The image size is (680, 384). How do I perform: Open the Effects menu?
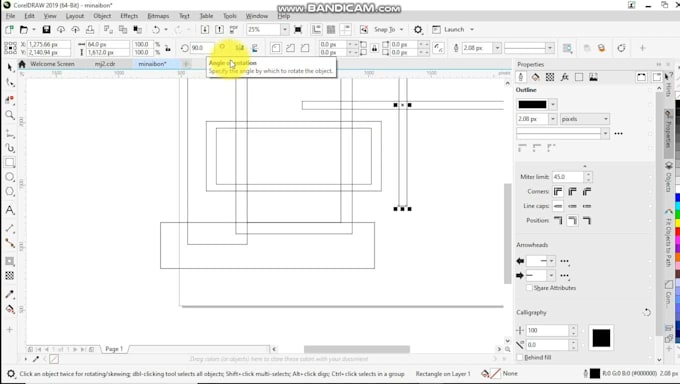(x=129, y=16)
